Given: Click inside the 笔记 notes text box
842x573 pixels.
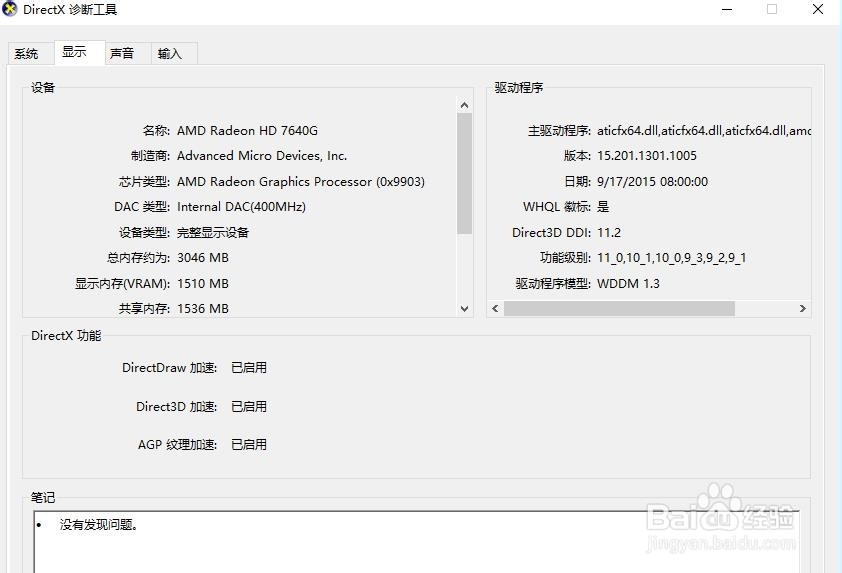Looking at the screenshot, I should pyautogui.click(x=417, y=541).
